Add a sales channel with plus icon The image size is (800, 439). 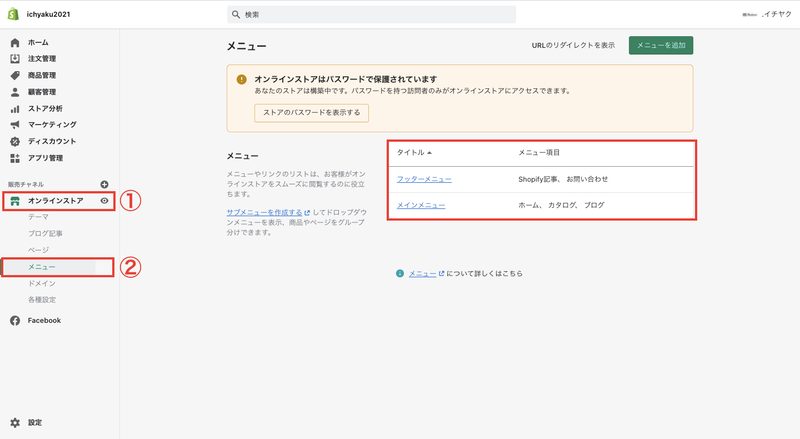[x=104, y=184]
